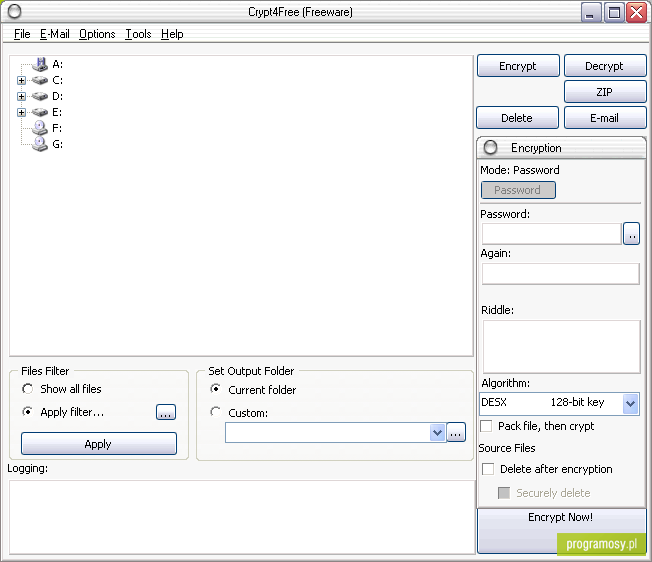Viewport: 652px width, 562px height.
Task: Click the A: drive label
Action: click(57, 64)
